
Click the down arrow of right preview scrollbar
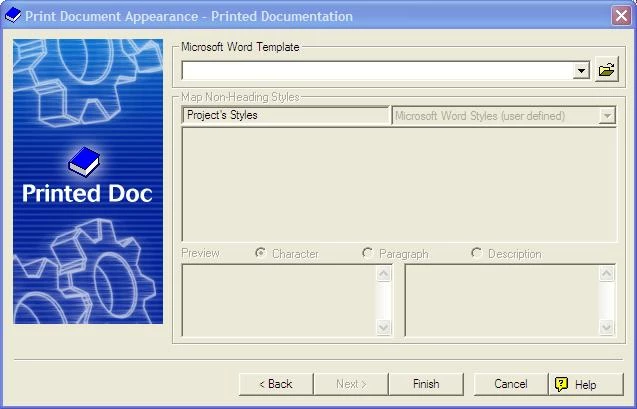tap(607, 327)
